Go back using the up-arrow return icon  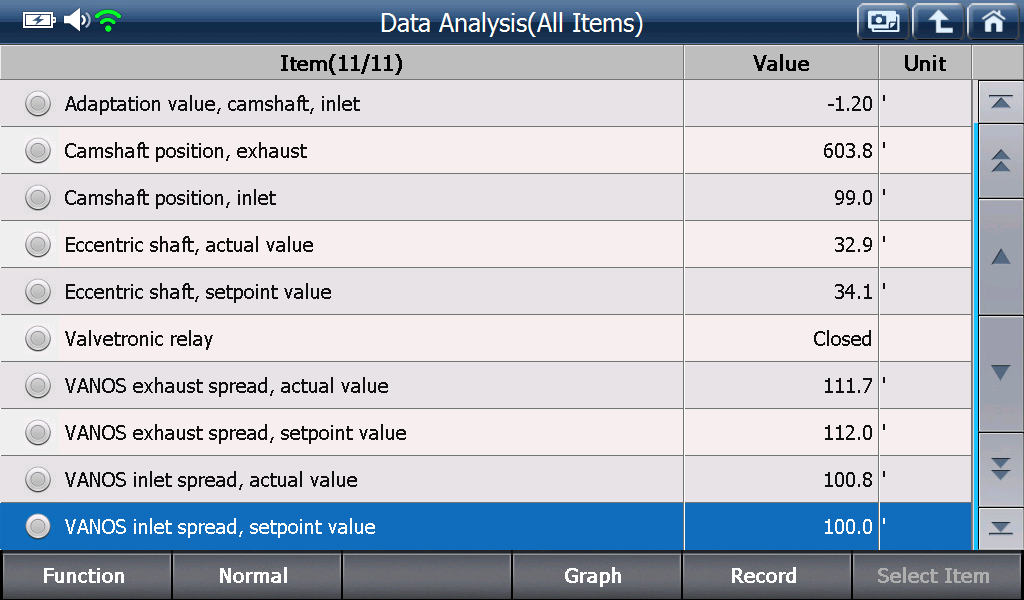click(938, 22)
